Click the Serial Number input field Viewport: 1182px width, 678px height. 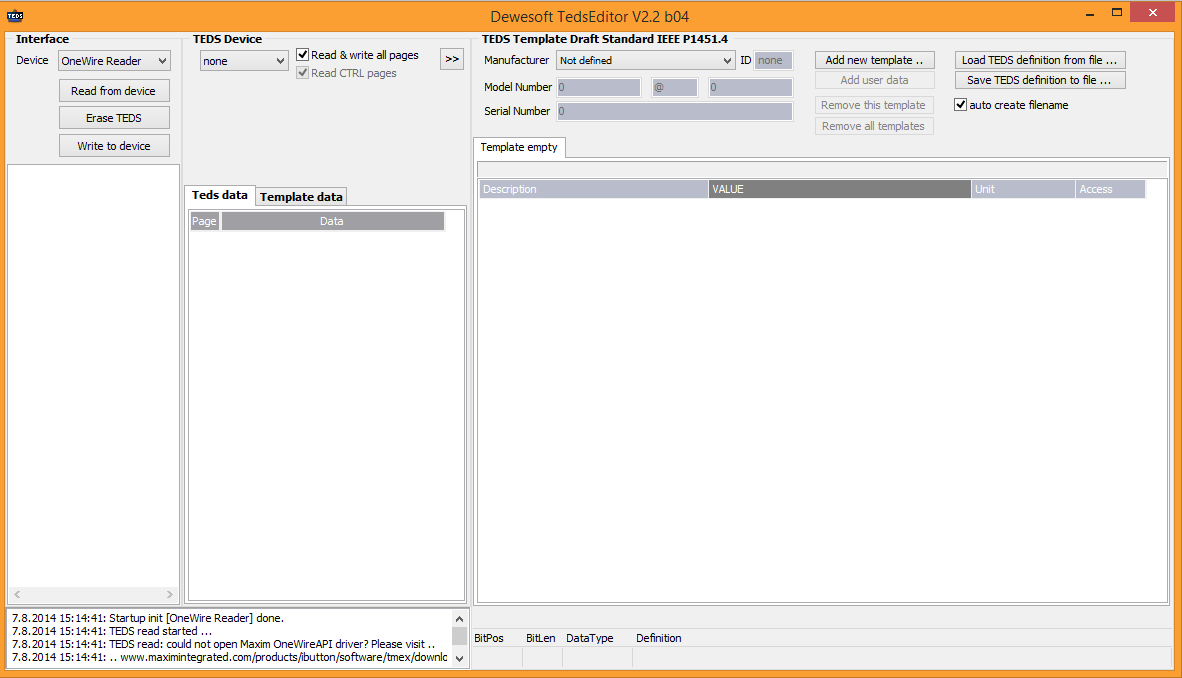[675, 112]
